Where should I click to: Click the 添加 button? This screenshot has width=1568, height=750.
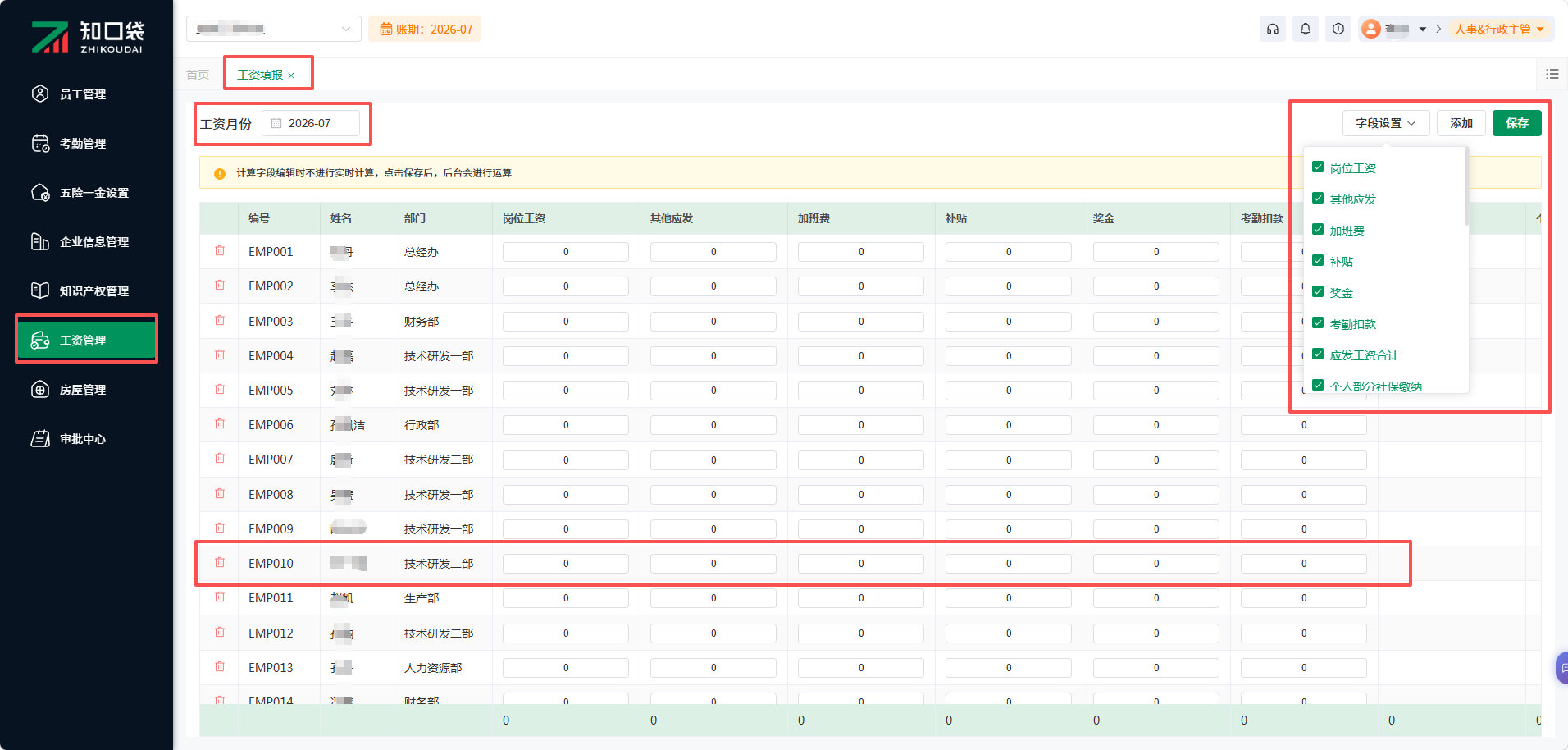(x=1461, y=123)
